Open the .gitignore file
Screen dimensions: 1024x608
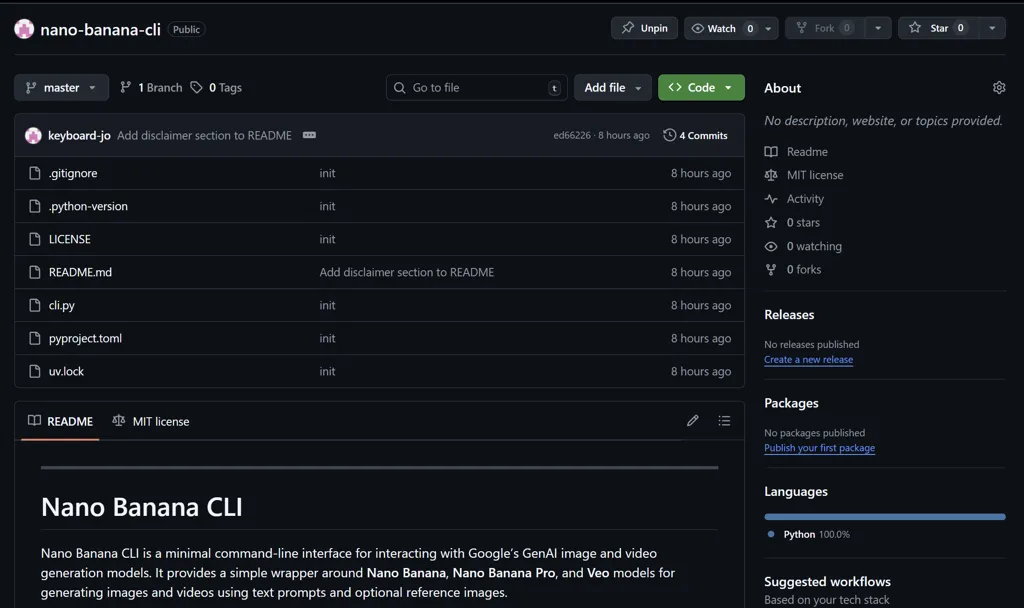click(73, 173)
